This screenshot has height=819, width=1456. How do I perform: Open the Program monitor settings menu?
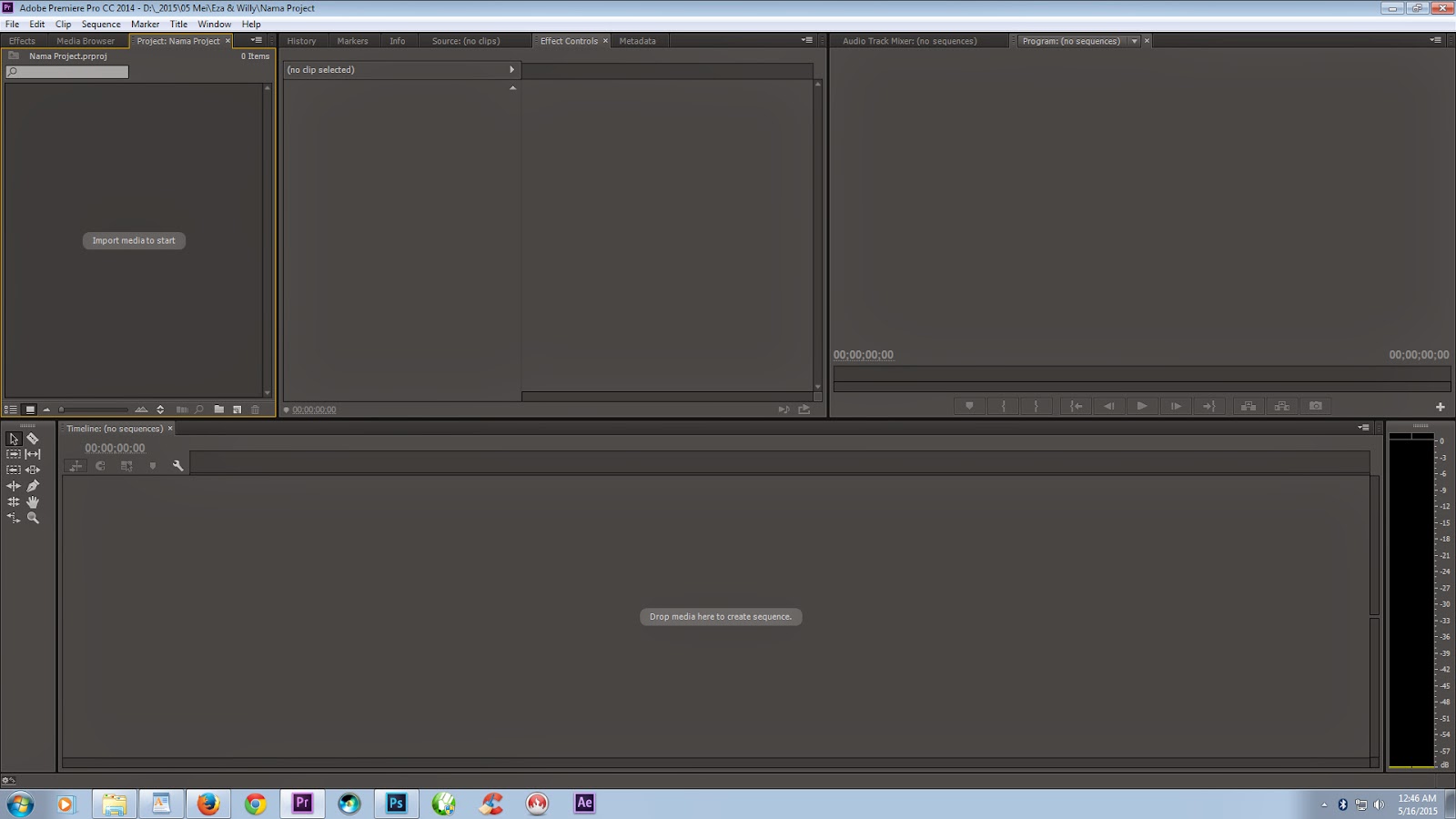coord(1435,40)
